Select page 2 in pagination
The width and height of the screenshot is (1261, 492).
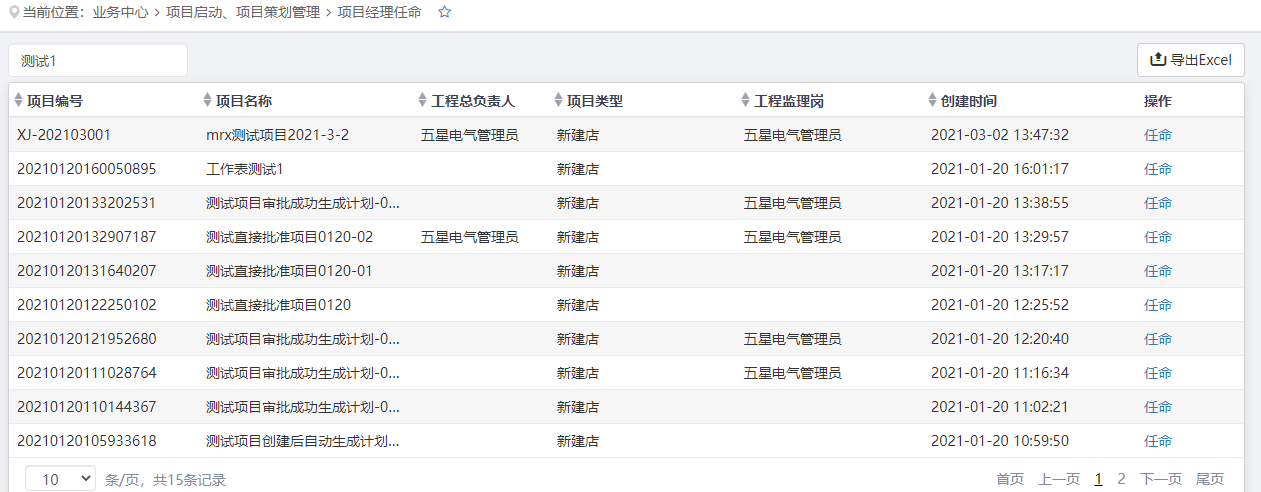point(1122,479)
